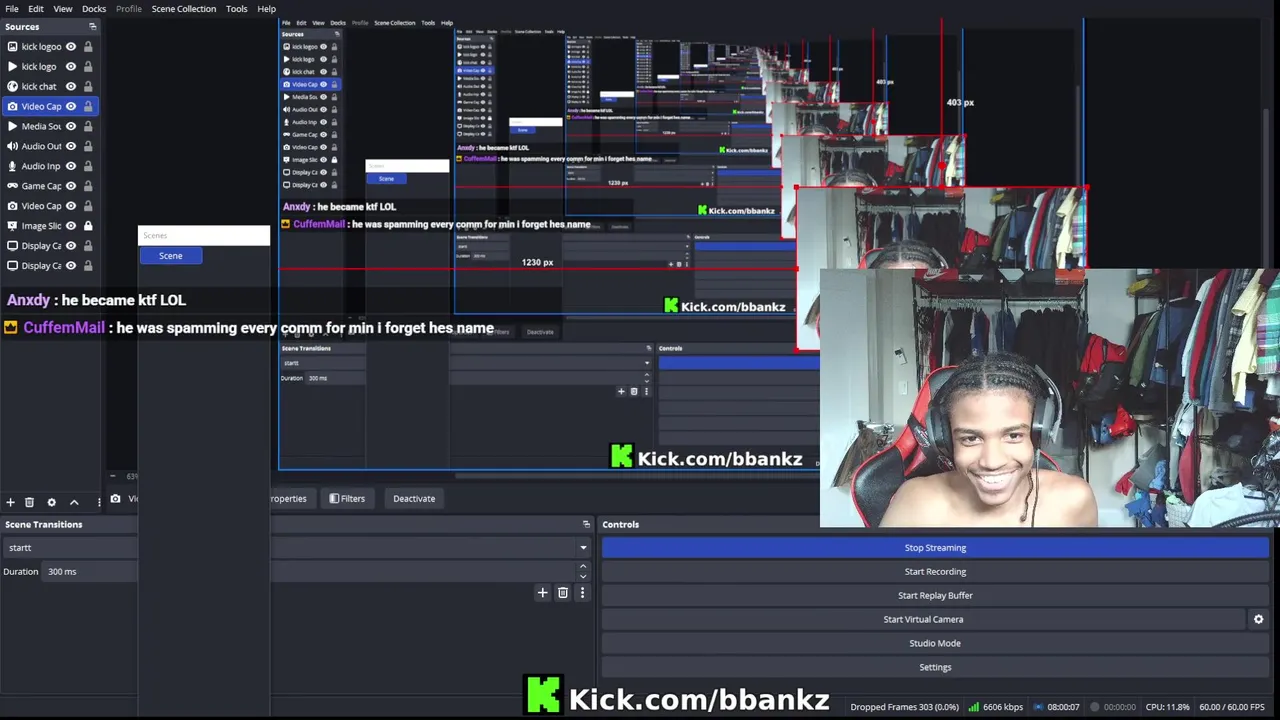This screenshot has width=1280, height=720.
Task: Toggle lock on kick logoo source
Action: coord(88,46)
